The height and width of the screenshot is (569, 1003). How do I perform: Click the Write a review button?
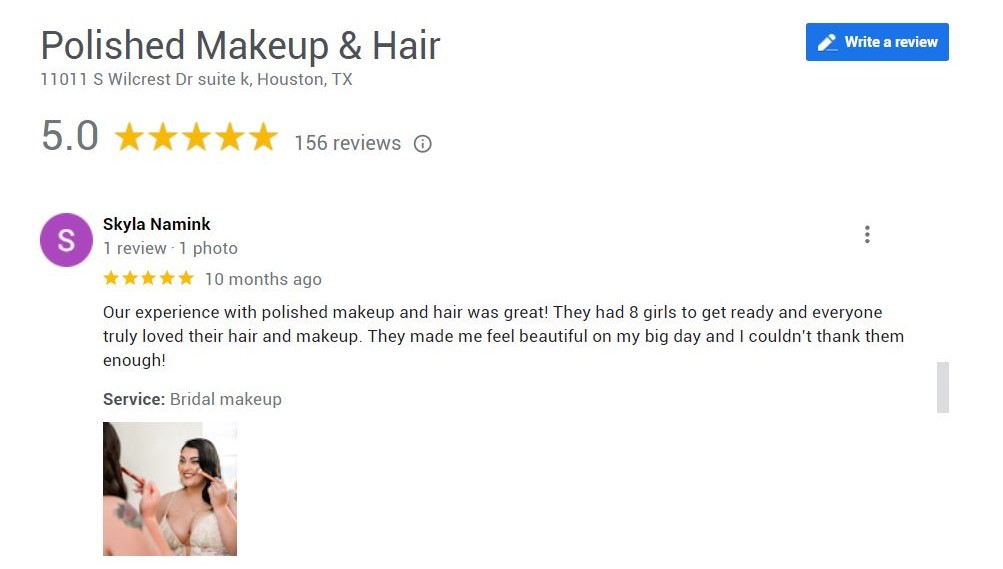click(877, 42)
